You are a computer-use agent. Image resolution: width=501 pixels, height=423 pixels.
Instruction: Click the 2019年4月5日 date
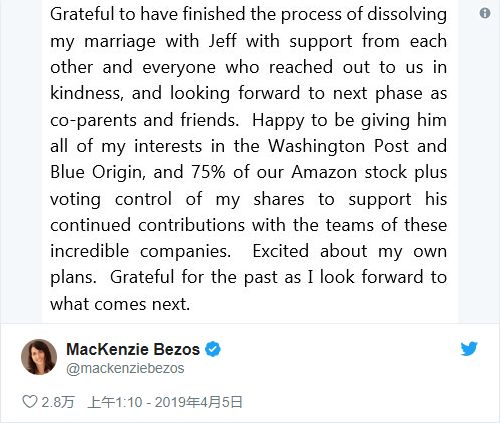point(198,402)
